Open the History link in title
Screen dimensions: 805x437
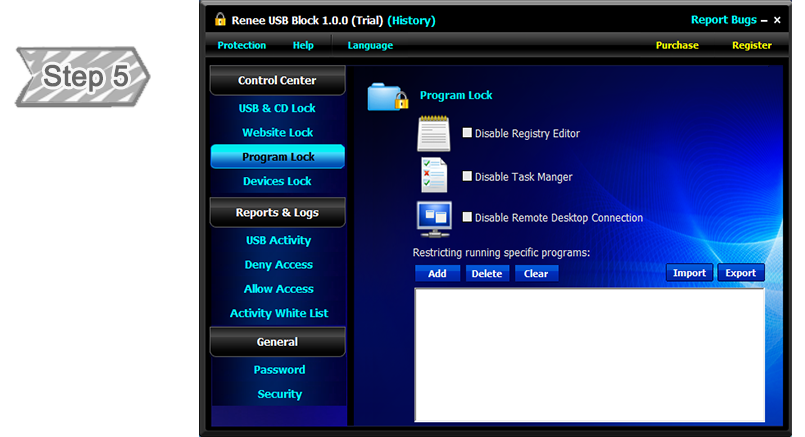pos(411,20)
